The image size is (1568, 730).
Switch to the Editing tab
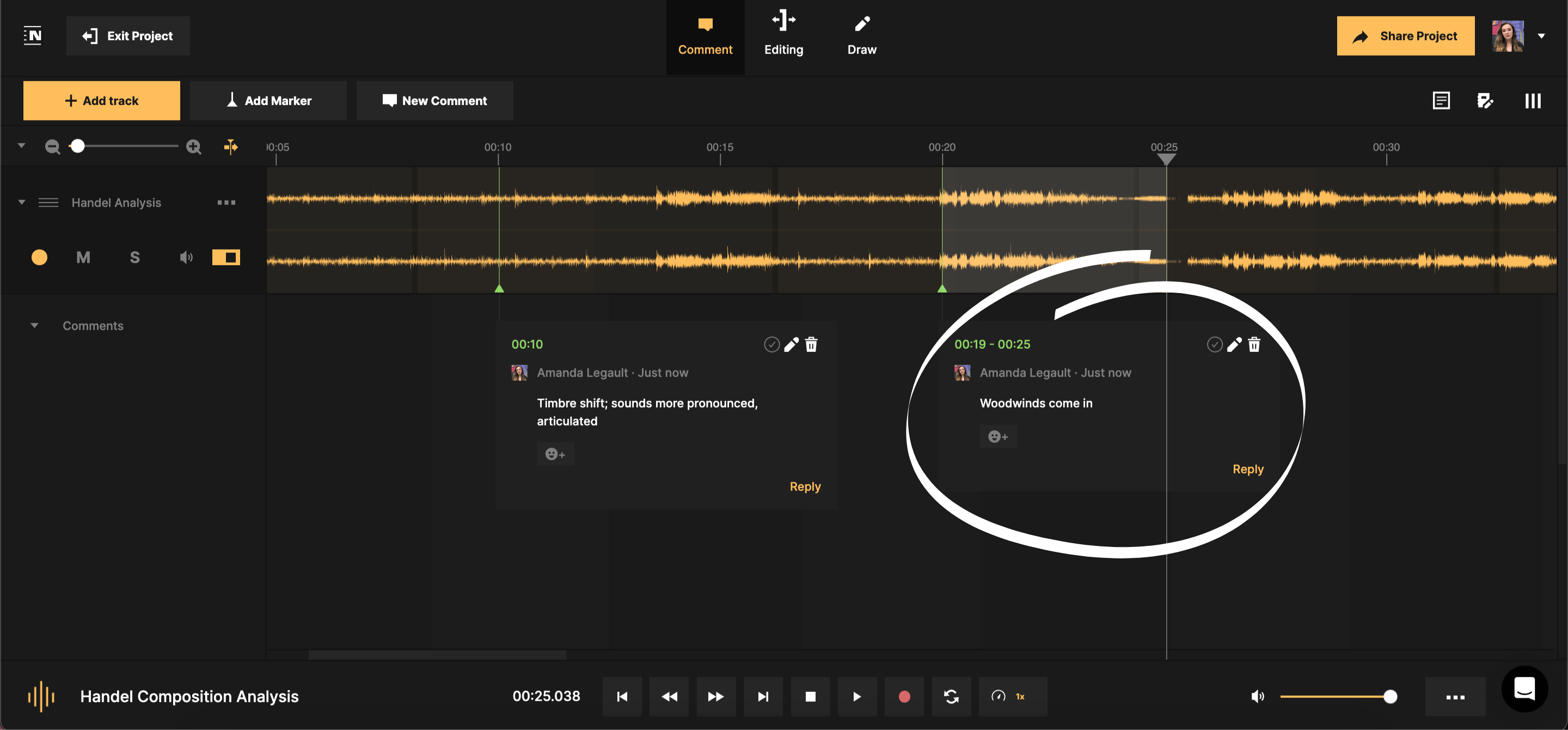[783, 35]
